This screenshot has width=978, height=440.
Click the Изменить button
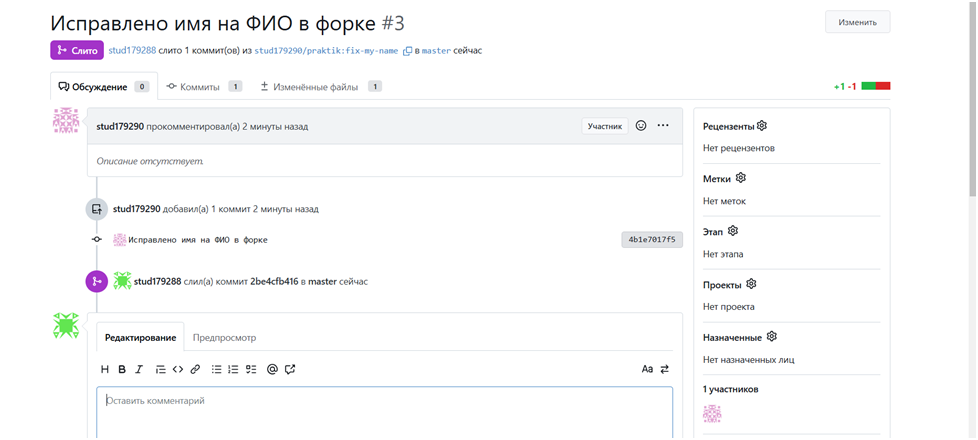(857, 22)
